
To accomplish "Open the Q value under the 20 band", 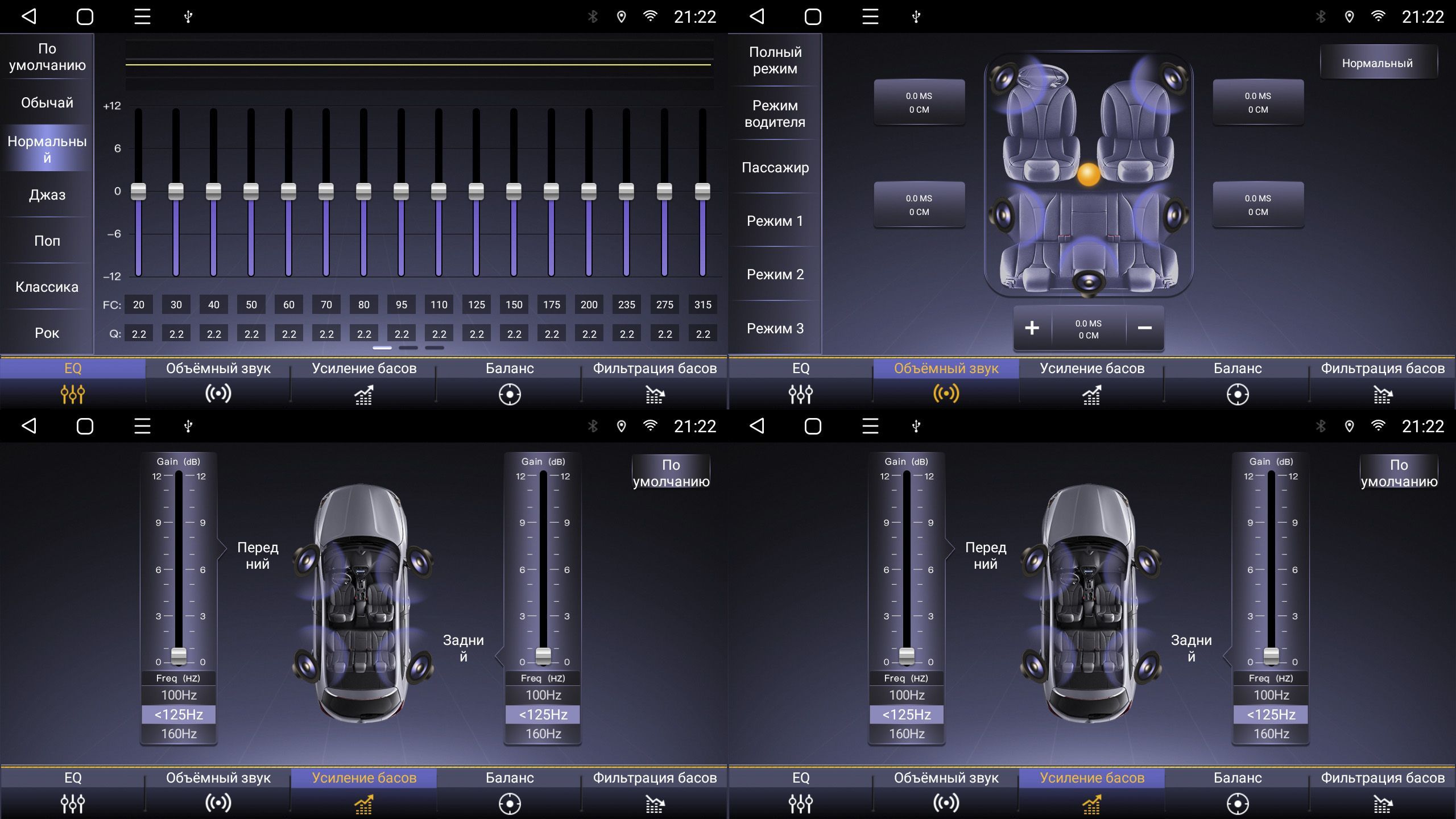I will click(139, 334).
